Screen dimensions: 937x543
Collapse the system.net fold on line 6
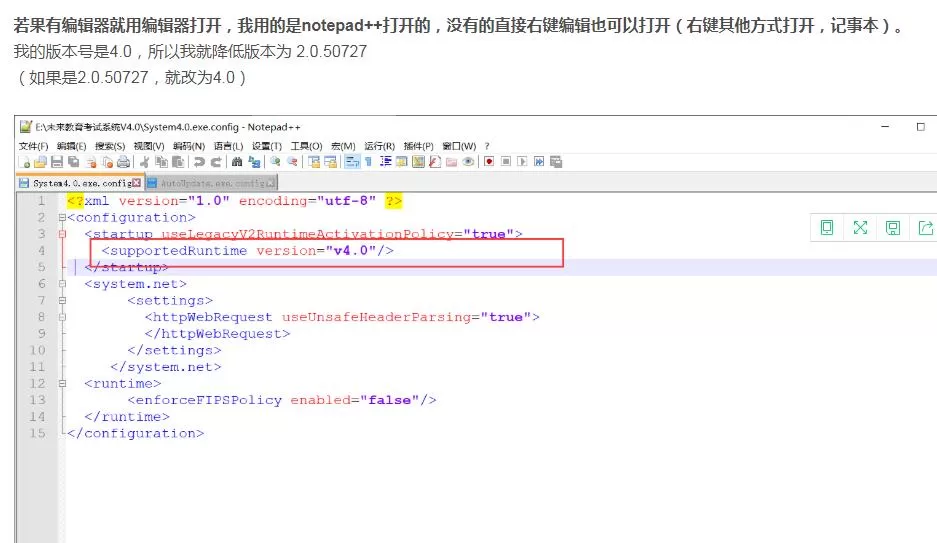[62, 284]
